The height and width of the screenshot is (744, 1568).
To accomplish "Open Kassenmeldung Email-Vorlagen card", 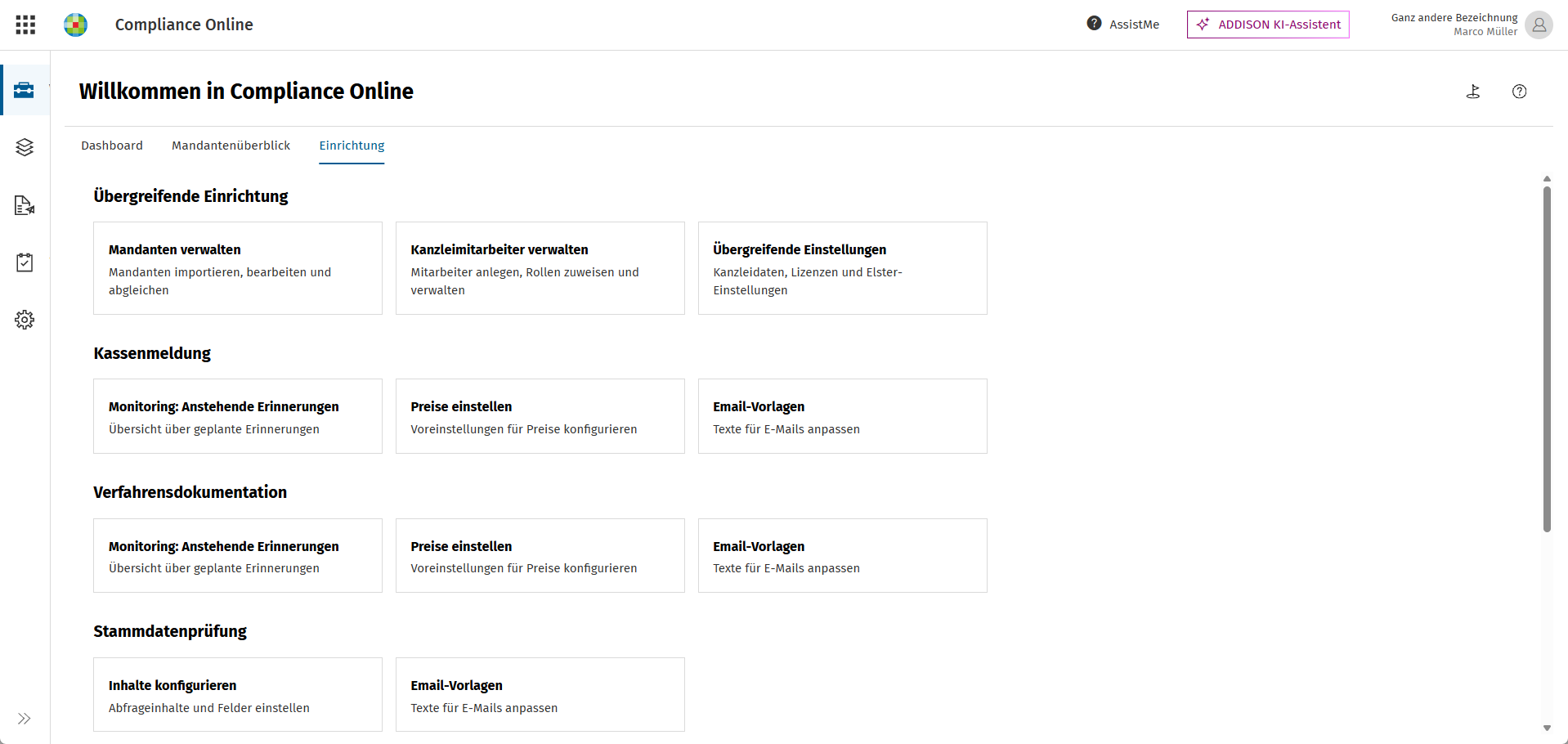I will coord(843,416).
